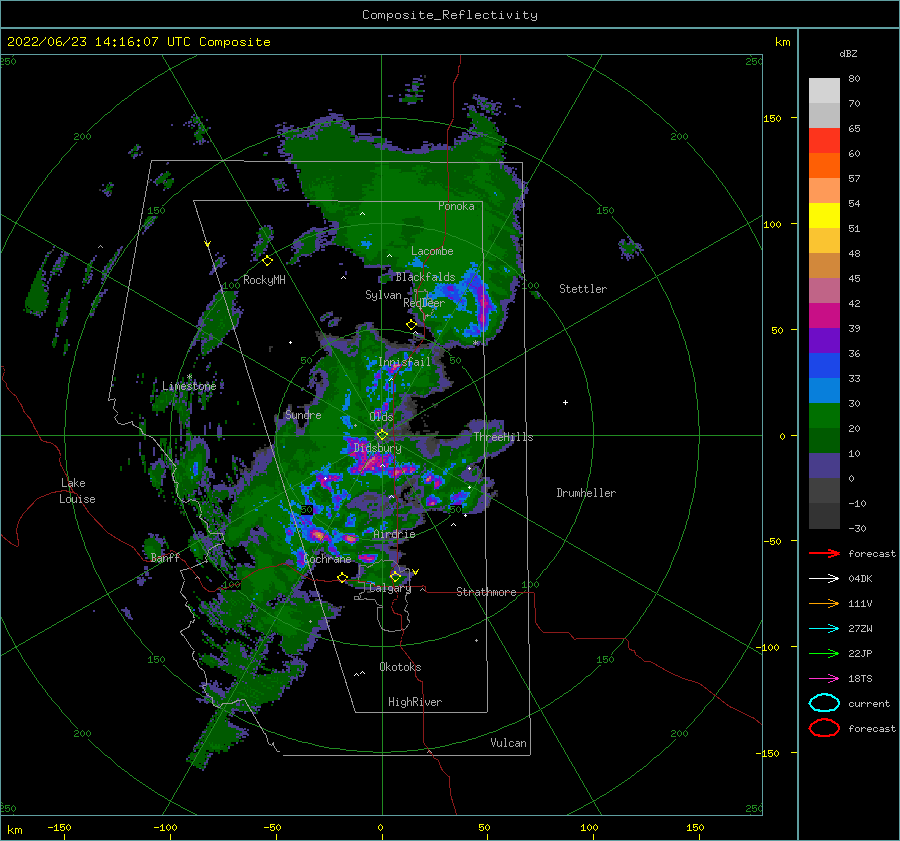The height and width of the screenshot is (841, 900).
Task: Click the Drumheller city label
Action: click(x=586, y=493)
